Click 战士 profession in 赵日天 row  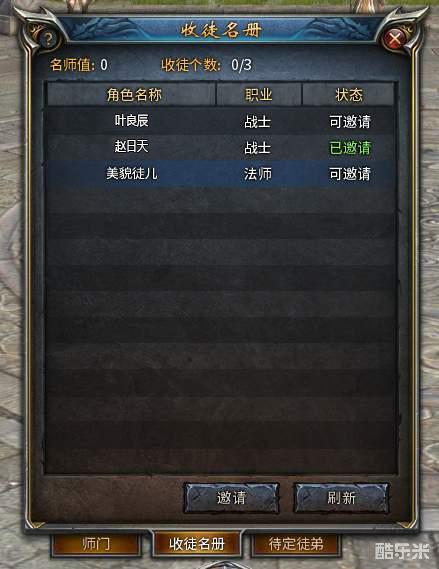pos(258,148)
